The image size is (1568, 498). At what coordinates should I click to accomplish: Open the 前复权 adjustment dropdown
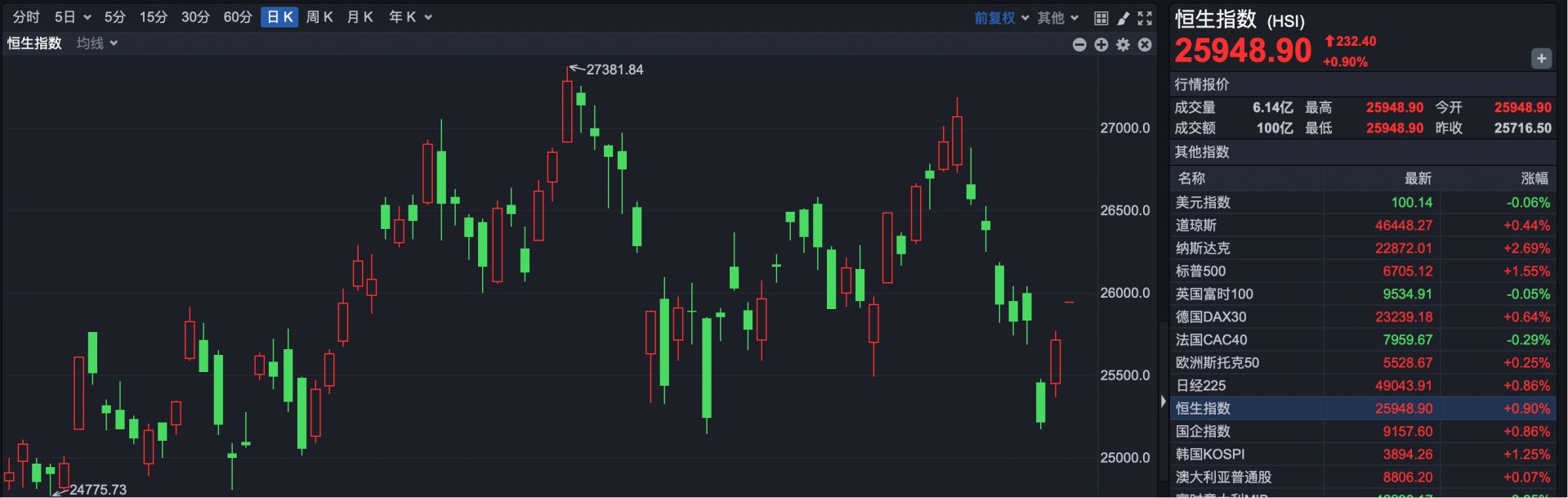click(1001, 18)
